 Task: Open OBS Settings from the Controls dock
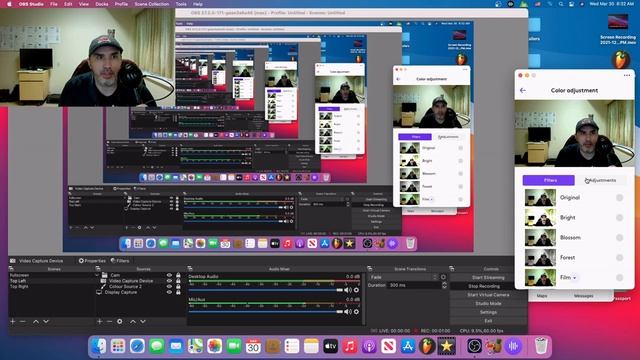coord(488,312)
